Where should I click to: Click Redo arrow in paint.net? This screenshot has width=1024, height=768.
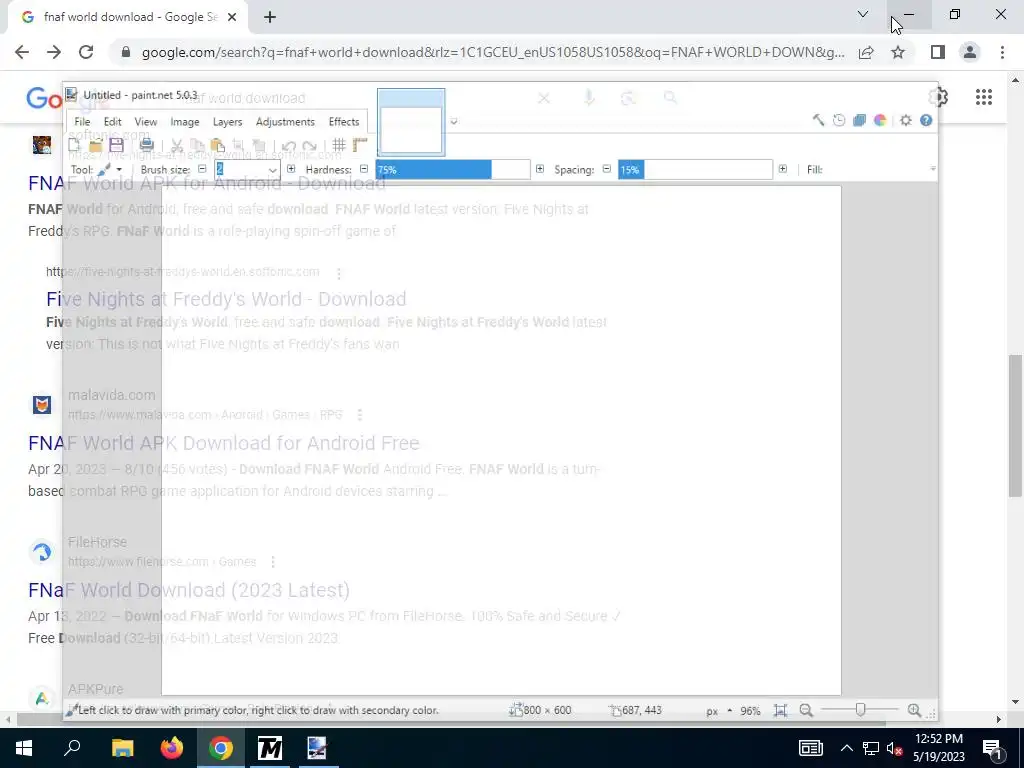[310, 145]
